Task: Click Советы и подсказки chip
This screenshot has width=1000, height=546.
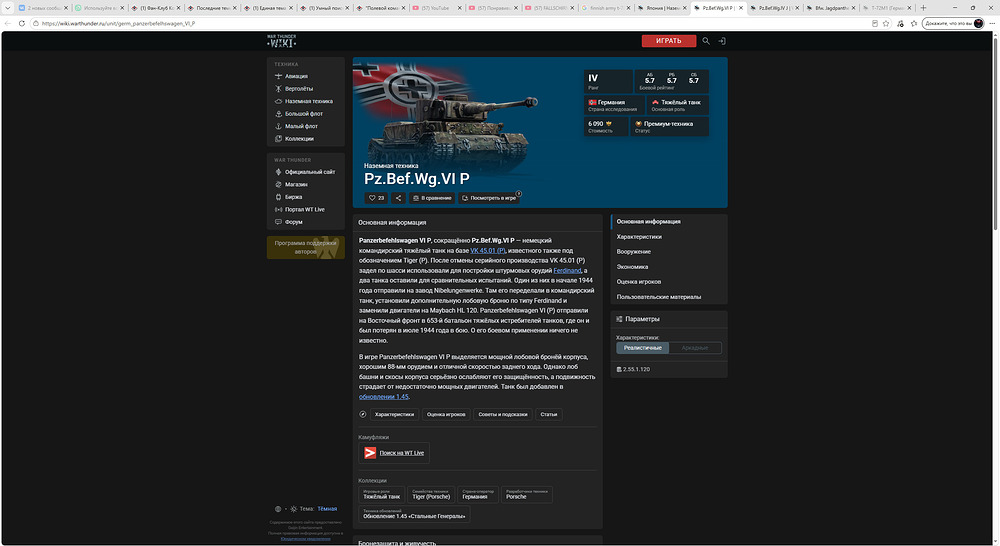Action: pyautogui.click(x=503, y=414)
